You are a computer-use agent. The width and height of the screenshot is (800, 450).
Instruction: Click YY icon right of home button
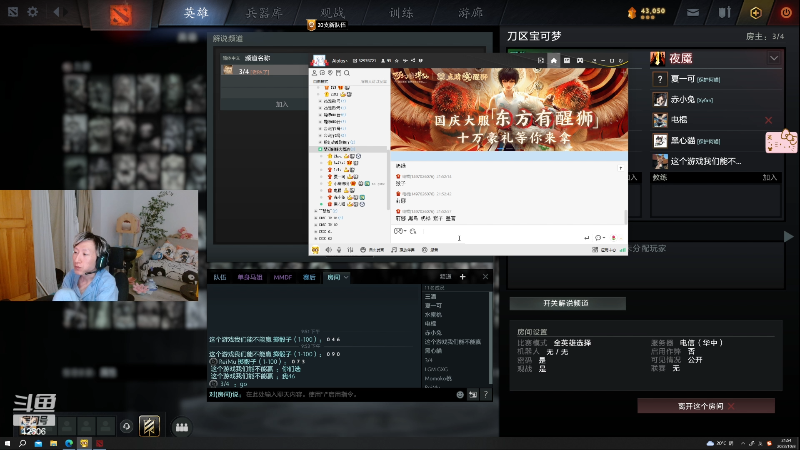(x=567, y=60)
